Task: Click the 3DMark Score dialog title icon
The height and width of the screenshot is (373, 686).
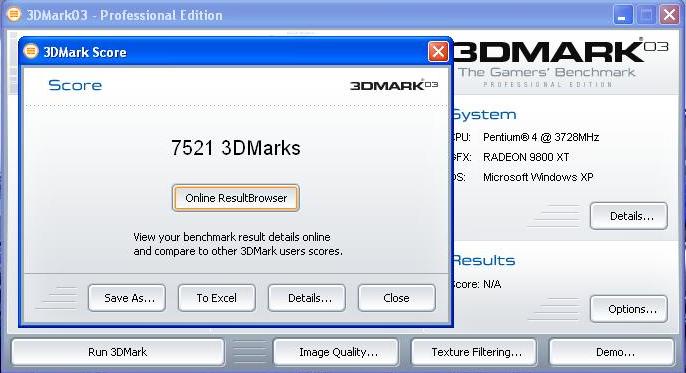Action: (31, 51)
